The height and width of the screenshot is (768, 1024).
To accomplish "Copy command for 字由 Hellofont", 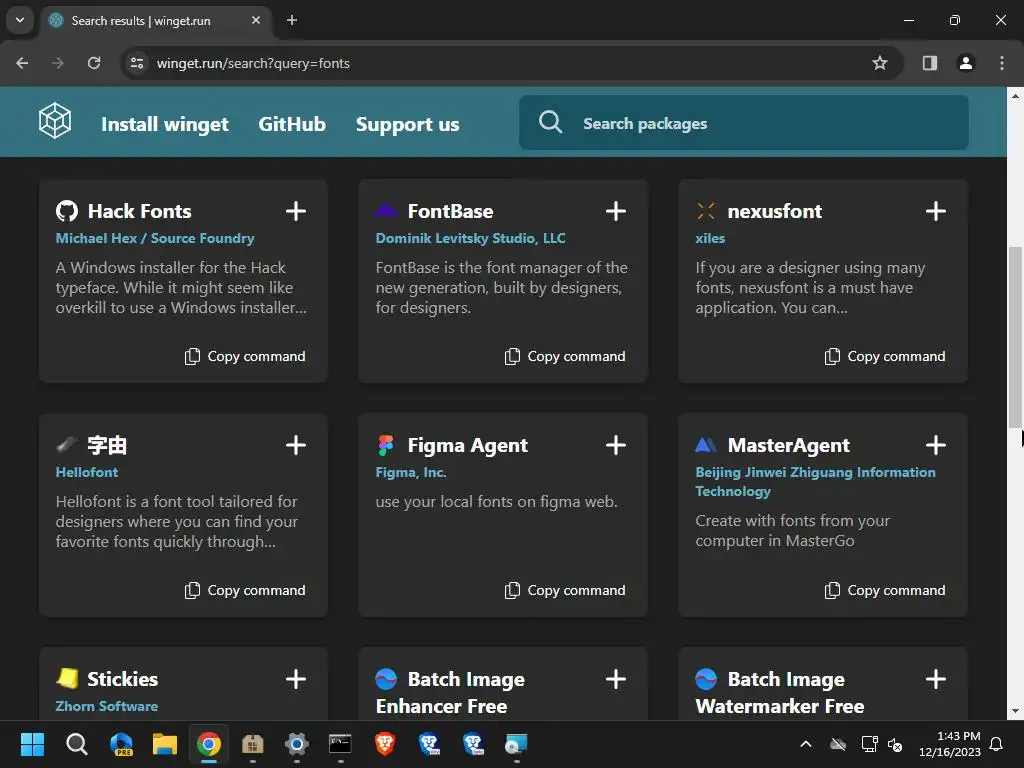I will pos(245,590).
